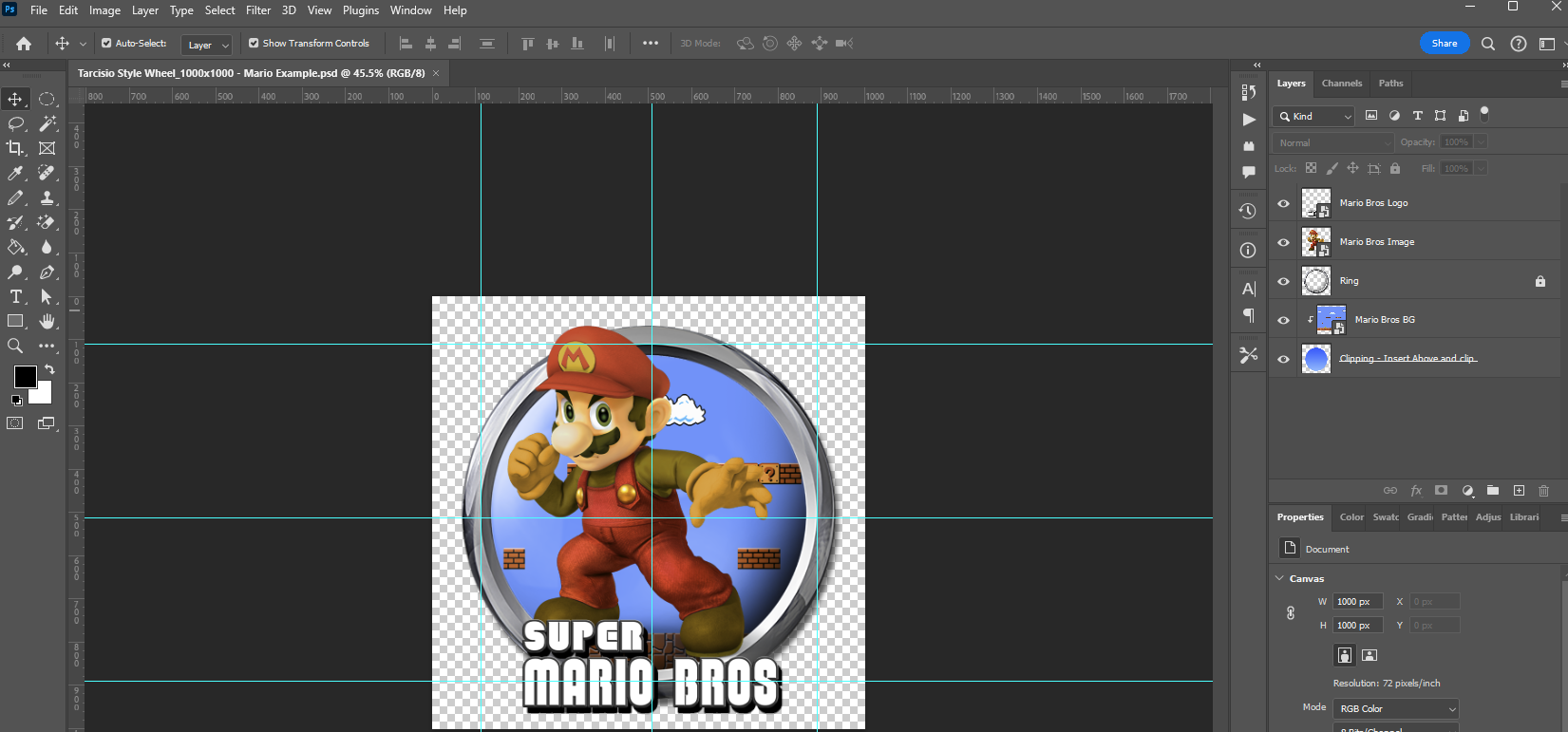The height and width of the screenshot is (732, 1568).
Task: Select the Path Selection tool
Action: pyautogui.click(x=47, y=296)
